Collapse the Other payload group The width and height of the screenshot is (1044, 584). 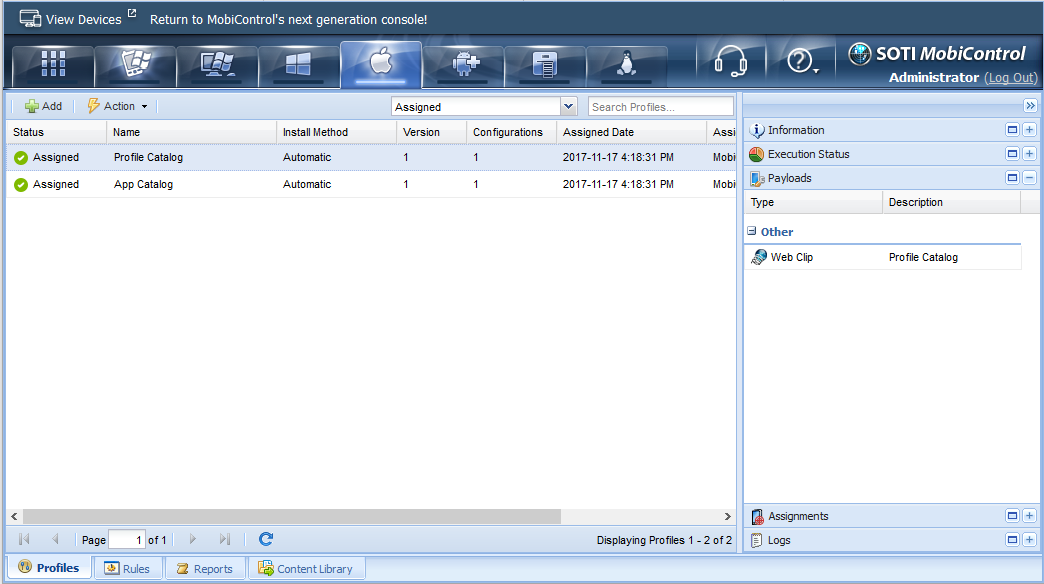[x=752, y=231]
